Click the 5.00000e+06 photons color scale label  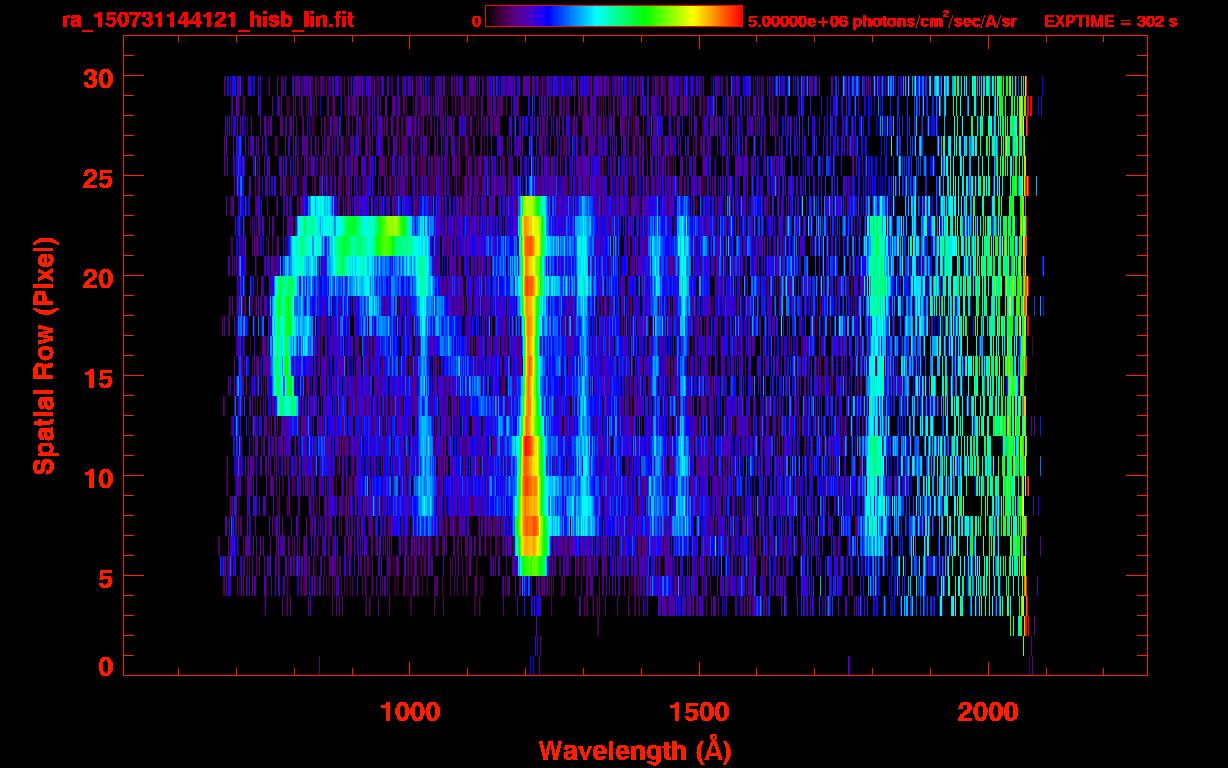coord(882,21)
